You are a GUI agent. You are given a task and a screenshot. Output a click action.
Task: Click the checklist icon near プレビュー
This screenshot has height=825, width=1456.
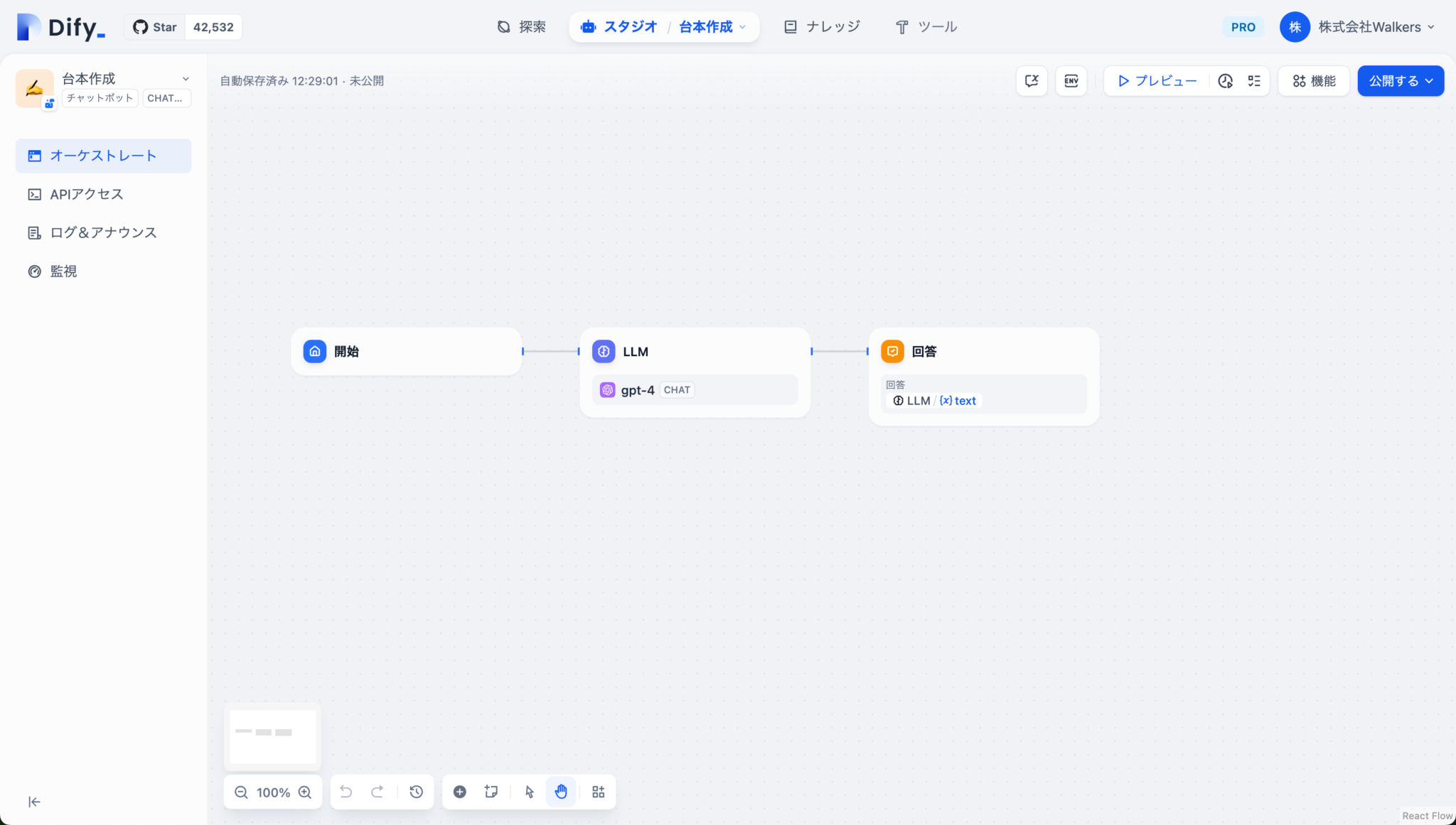1254,80
